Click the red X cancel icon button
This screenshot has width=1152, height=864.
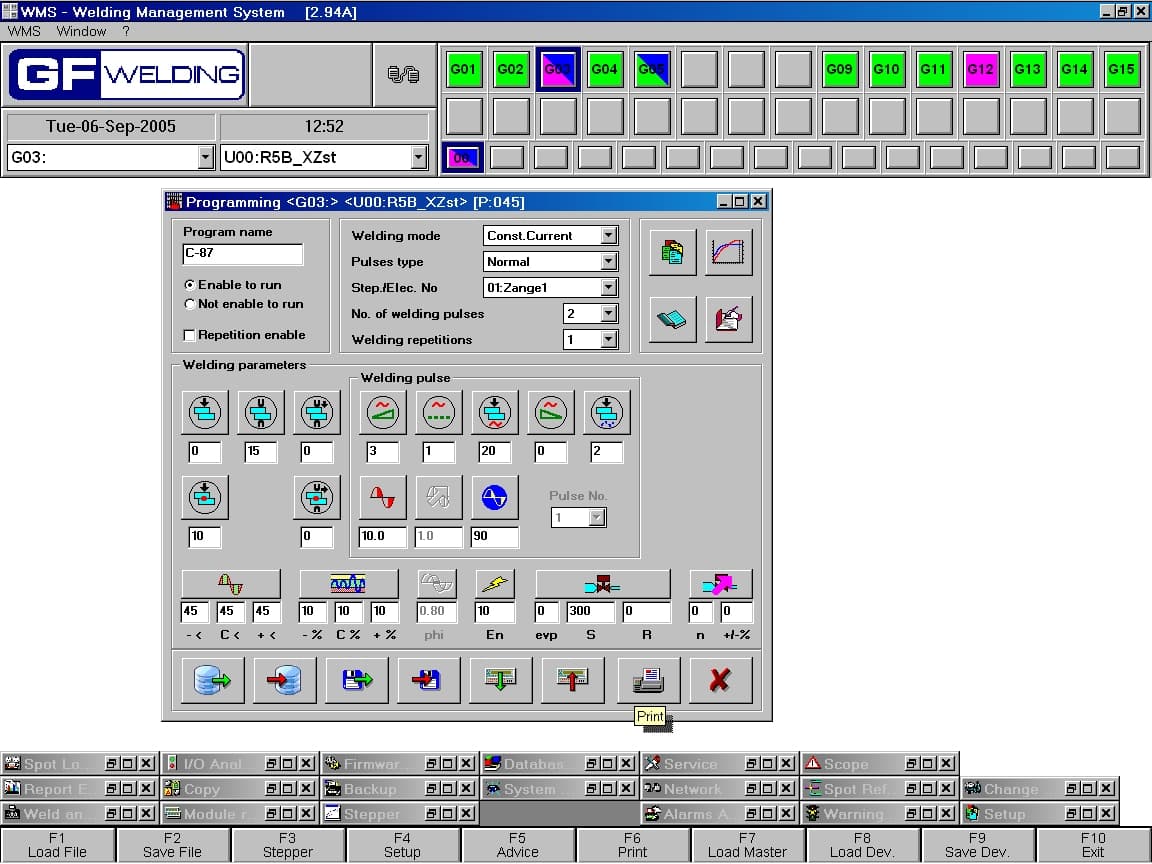point(719,680)
